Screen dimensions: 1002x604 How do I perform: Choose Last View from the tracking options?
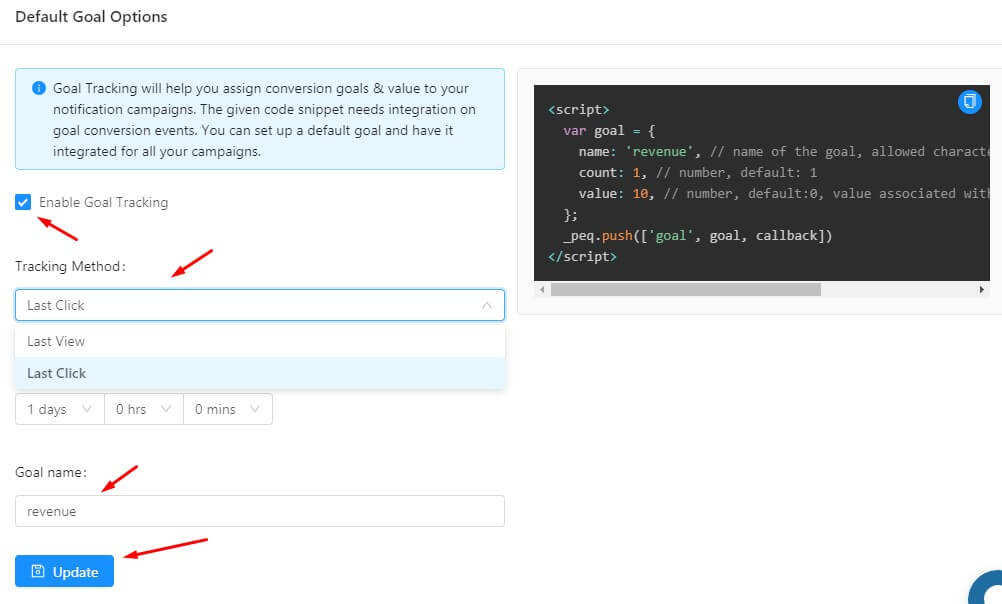pos(259,341)
